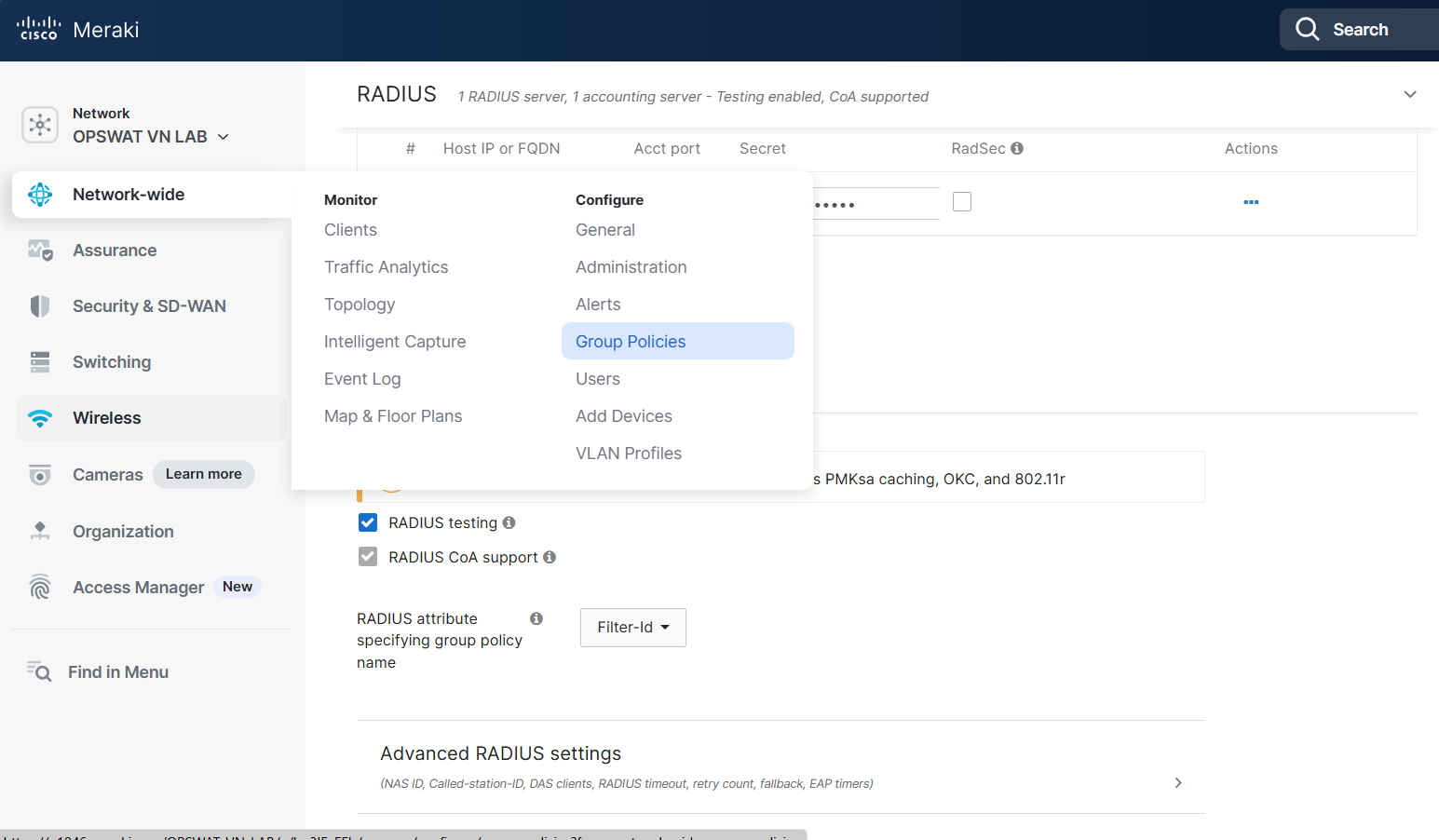Open VLAN Profiles menu item

click(x=629, y=454)
